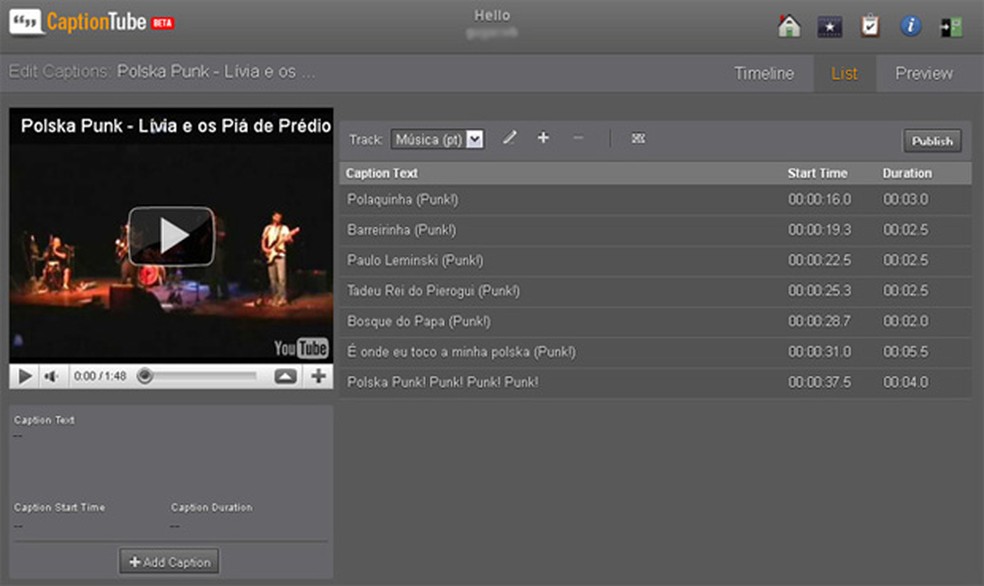Click start time 00:00:25.3
Viewport: 984px width, 586px height.
click(x=820, y=290)
